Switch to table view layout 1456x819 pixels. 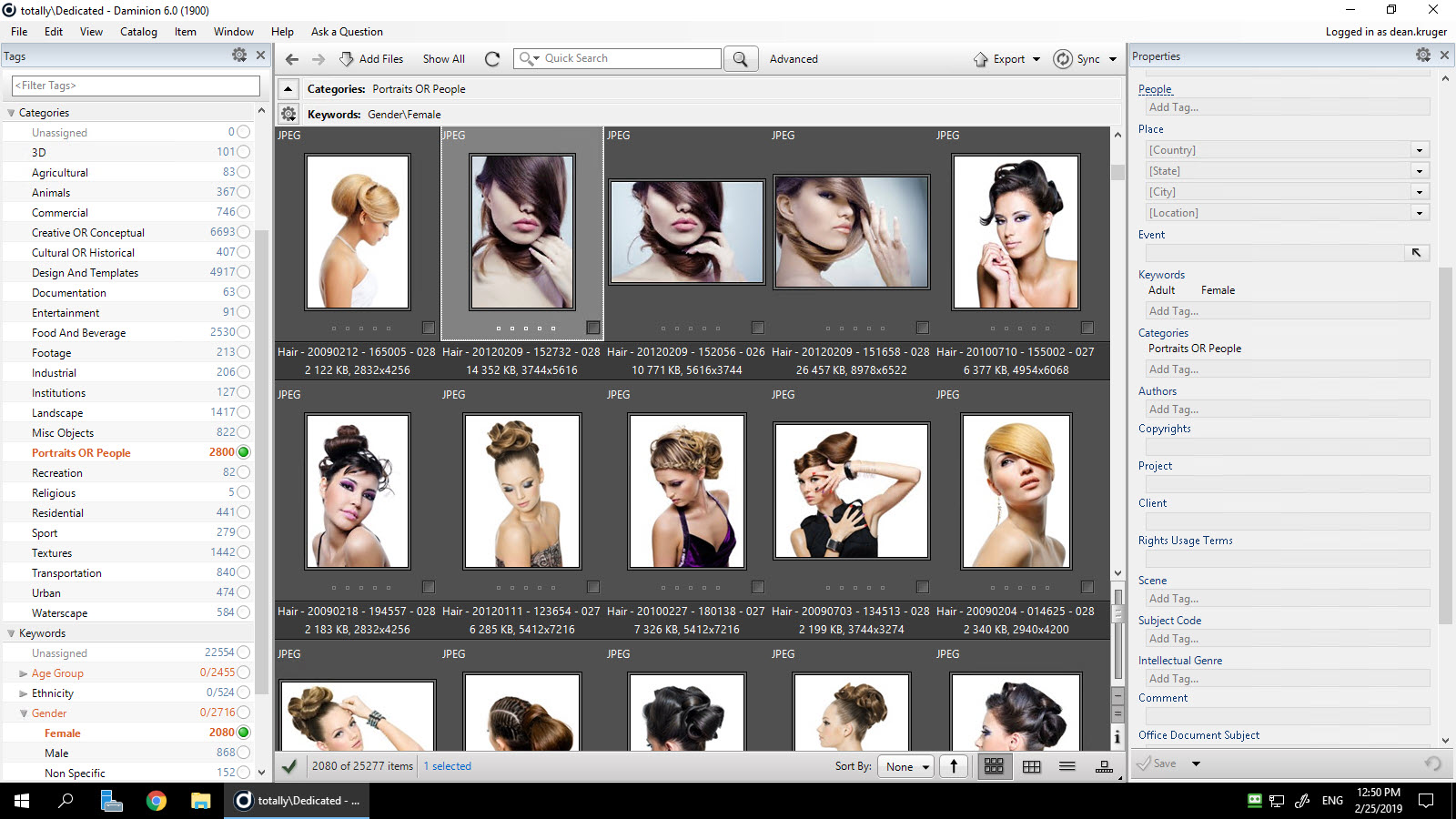(1031, 765)
